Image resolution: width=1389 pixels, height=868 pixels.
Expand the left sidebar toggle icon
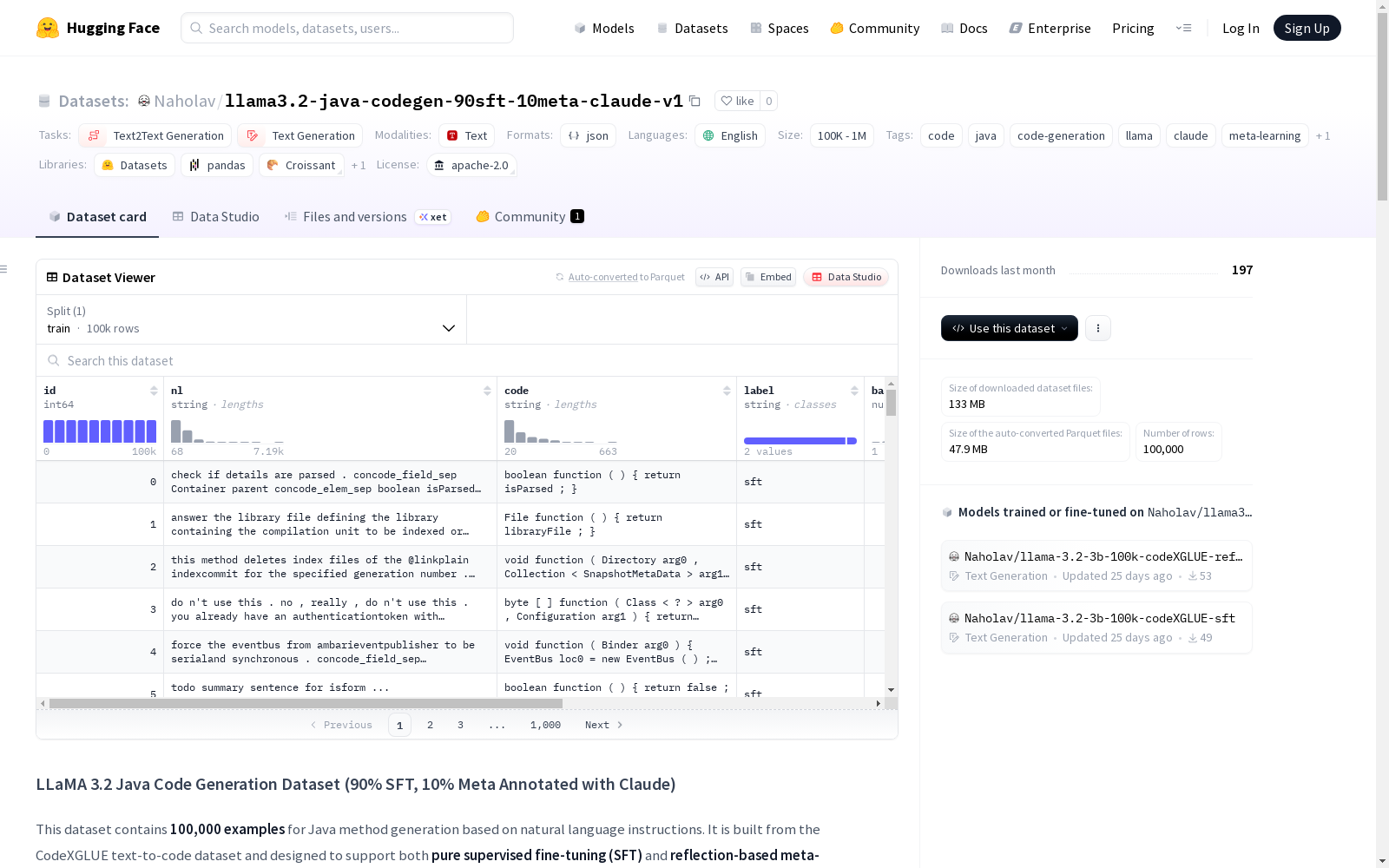3,269
